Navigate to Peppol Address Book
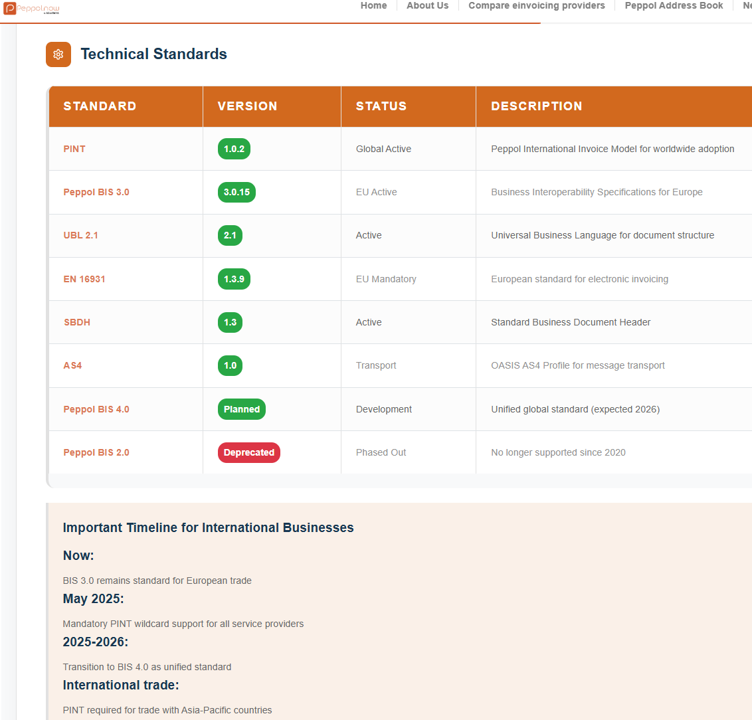The image size is (752, 720). click(673, 6)
